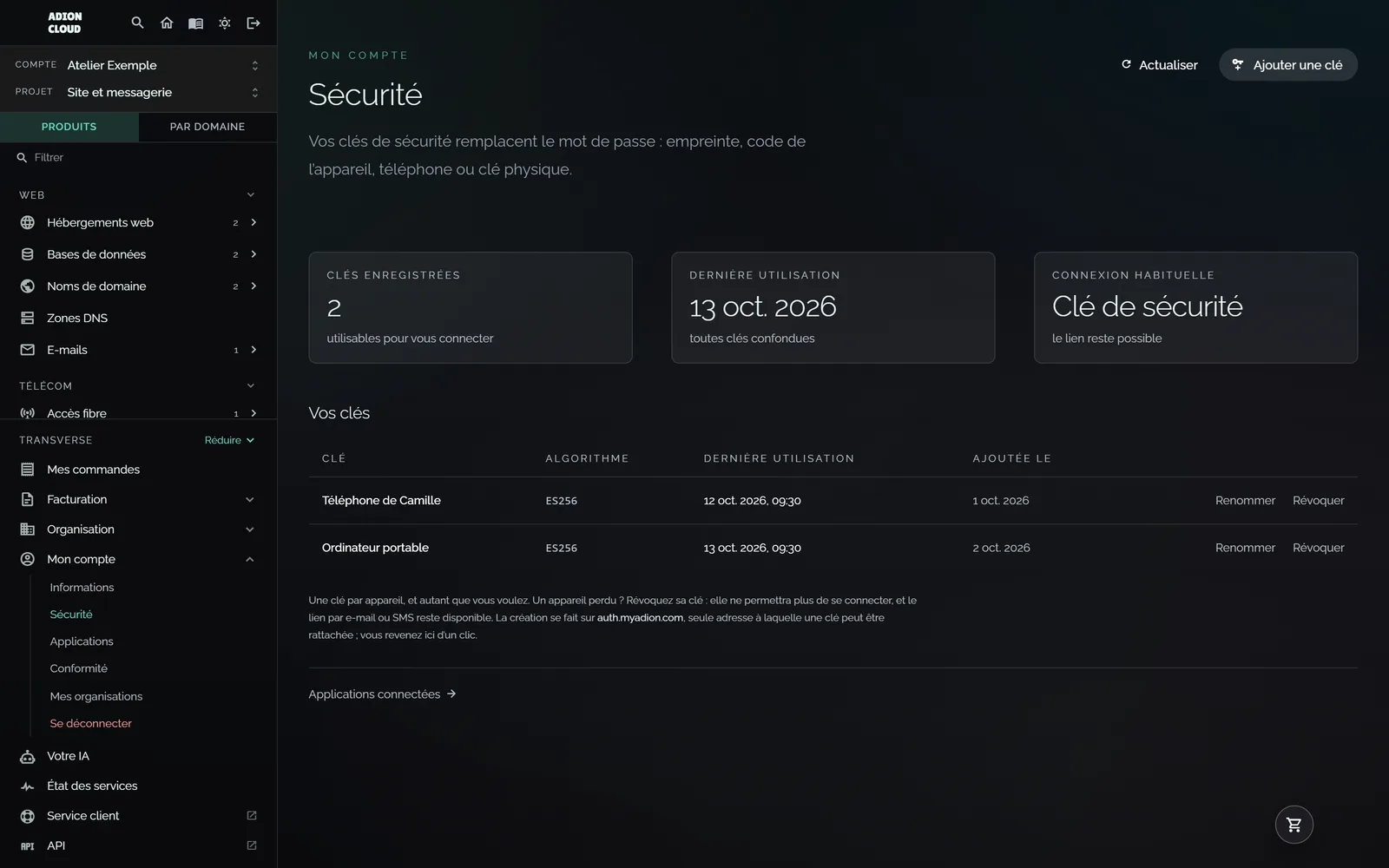Open the Projet selector Site et messagerie
This screenshot has height=868, width=1389.
[138, 92]
